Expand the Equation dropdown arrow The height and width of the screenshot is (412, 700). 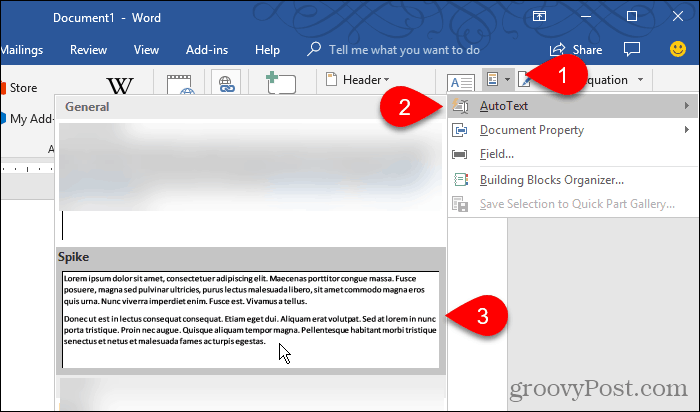640,80
